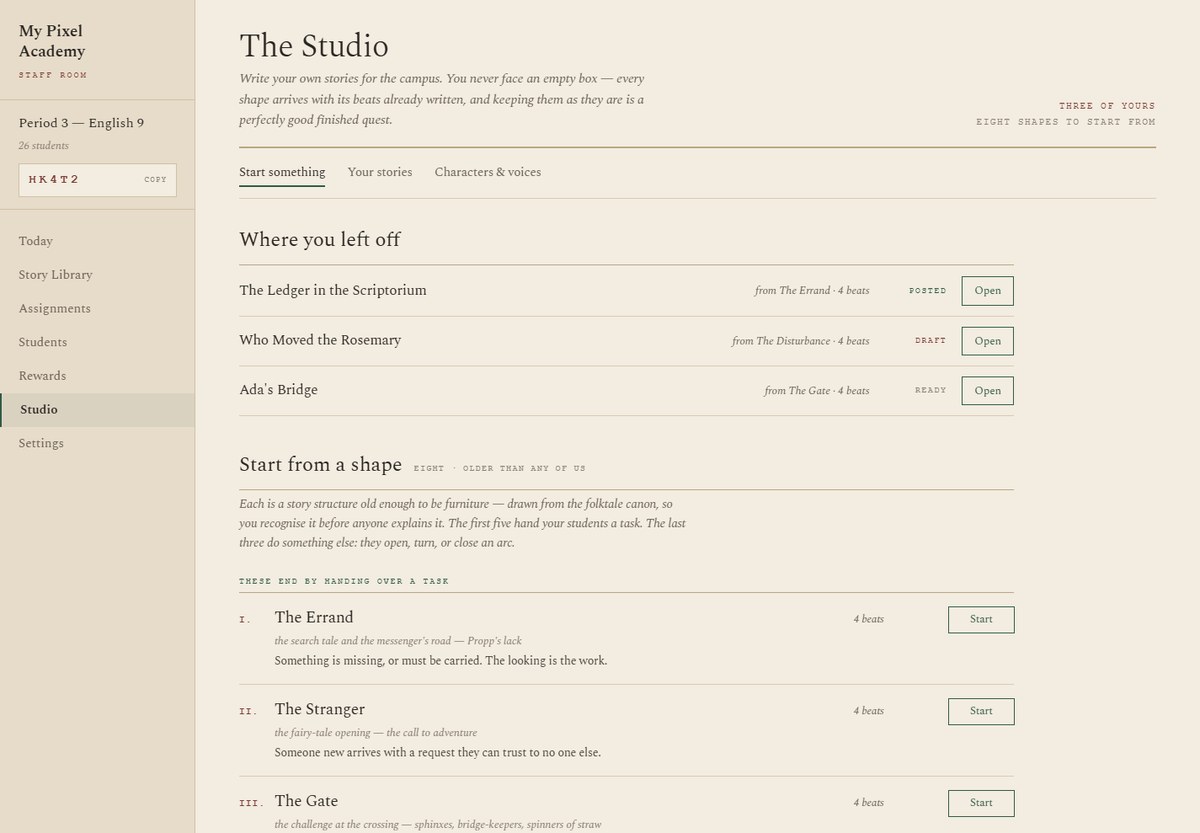Open The Ledger in the Scriptorium story
The image size is (1200, 833).
tap(987, 291)
